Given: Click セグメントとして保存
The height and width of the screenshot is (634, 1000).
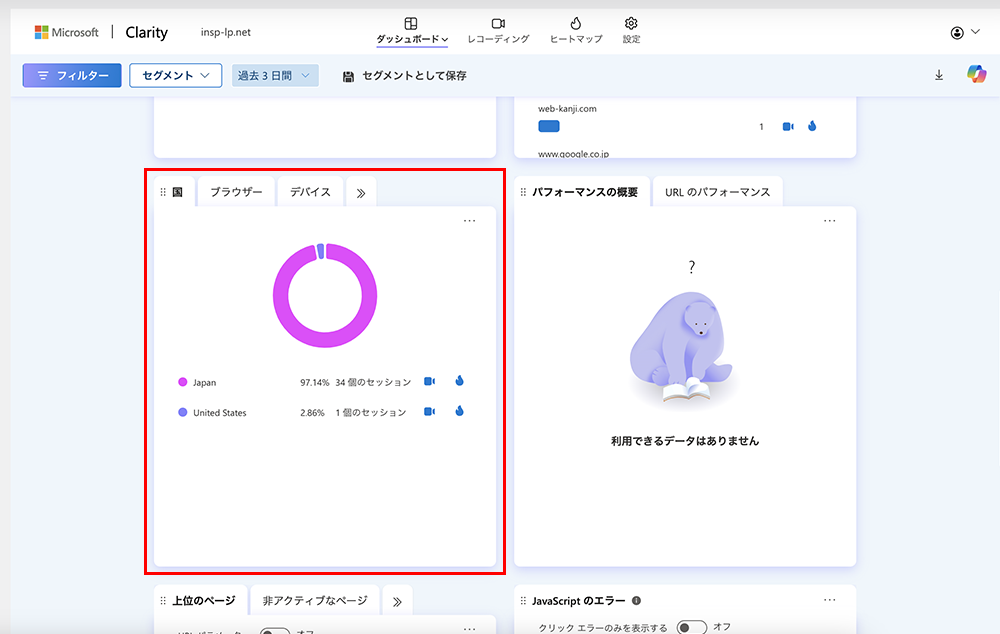Looking at the screenshot, I should click(404, 76).
